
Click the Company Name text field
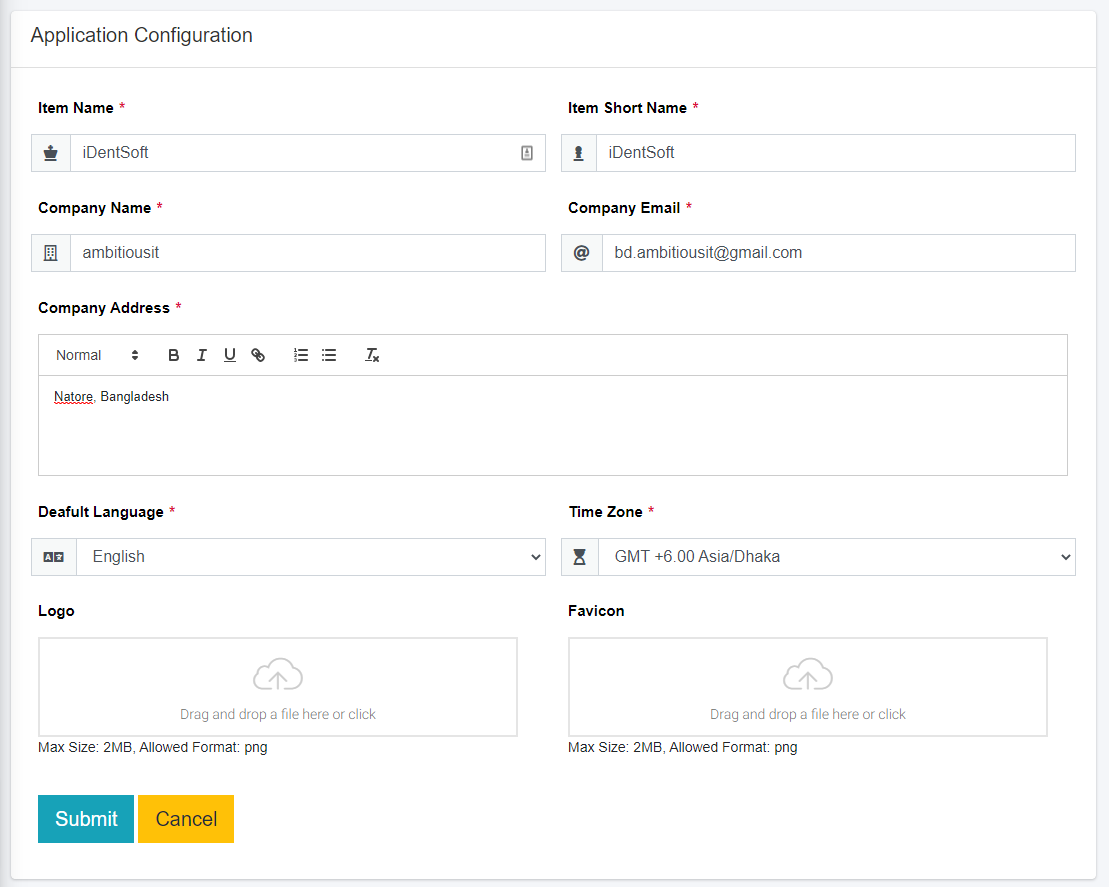(x=307, y=253)
